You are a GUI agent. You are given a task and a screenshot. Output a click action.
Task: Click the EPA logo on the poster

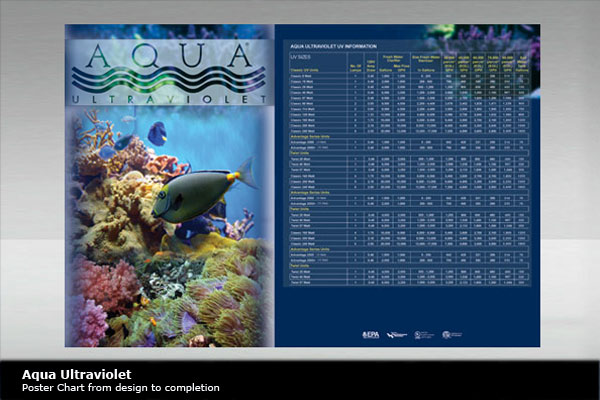pyautogui.click(x=371, y=334)
